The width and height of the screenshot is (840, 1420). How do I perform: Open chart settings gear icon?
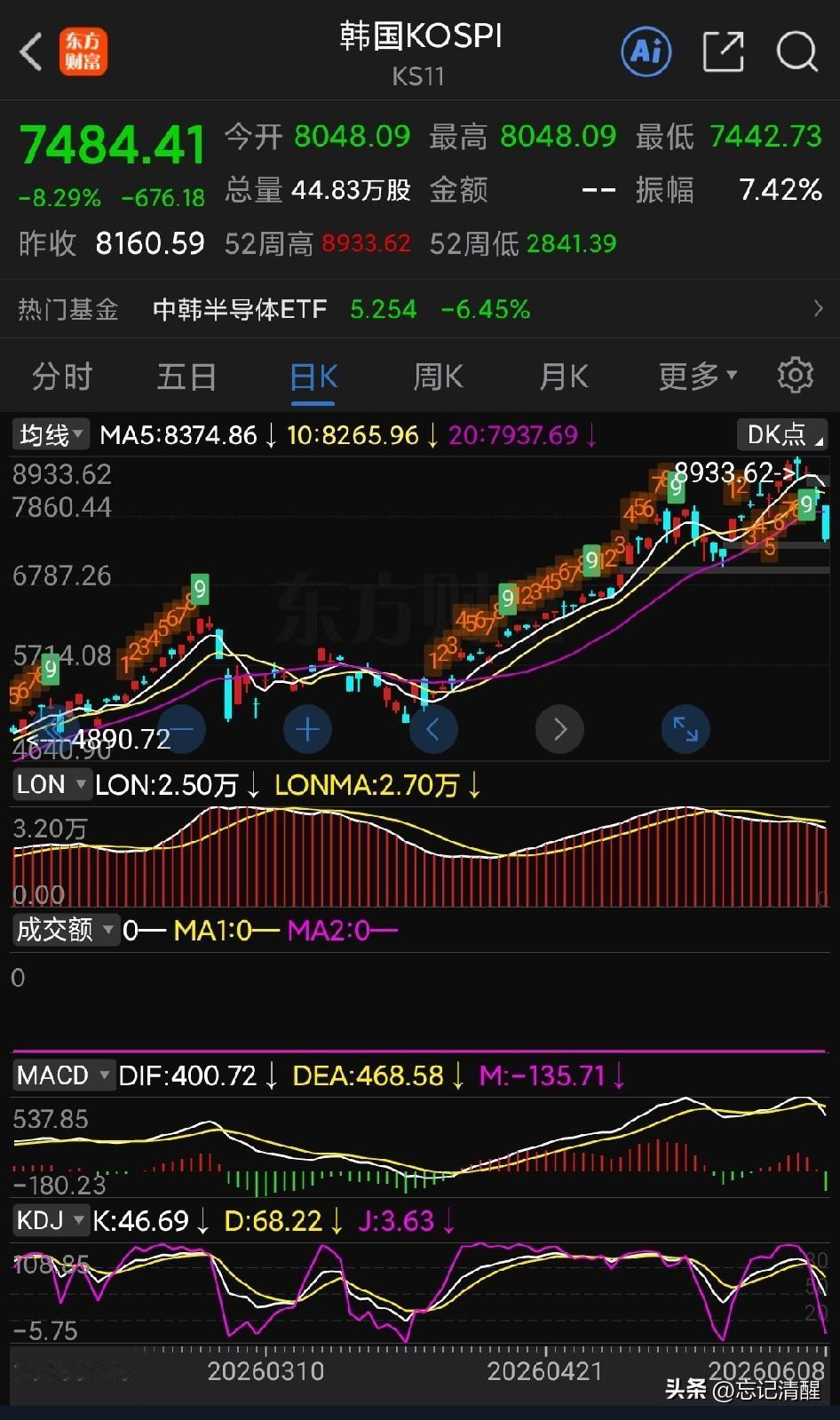click(795, 377)
